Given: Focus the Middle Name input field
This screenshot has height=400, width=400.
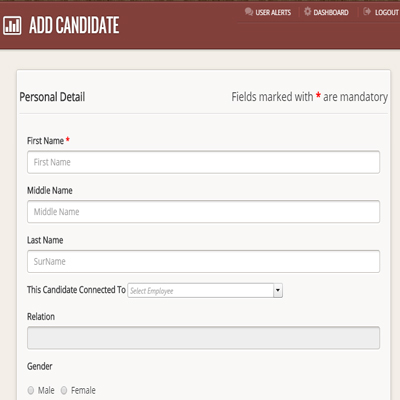Looking at the screenshot, I should (203, 212).
